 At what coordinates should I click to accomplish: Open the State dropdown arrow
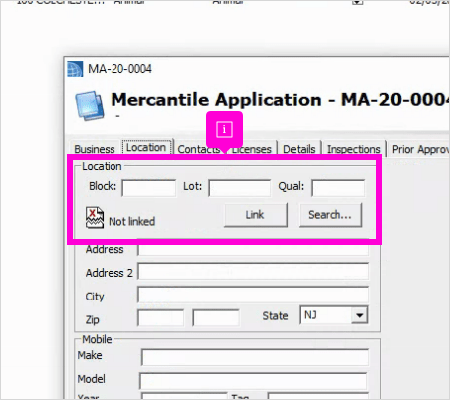point(359,315)
